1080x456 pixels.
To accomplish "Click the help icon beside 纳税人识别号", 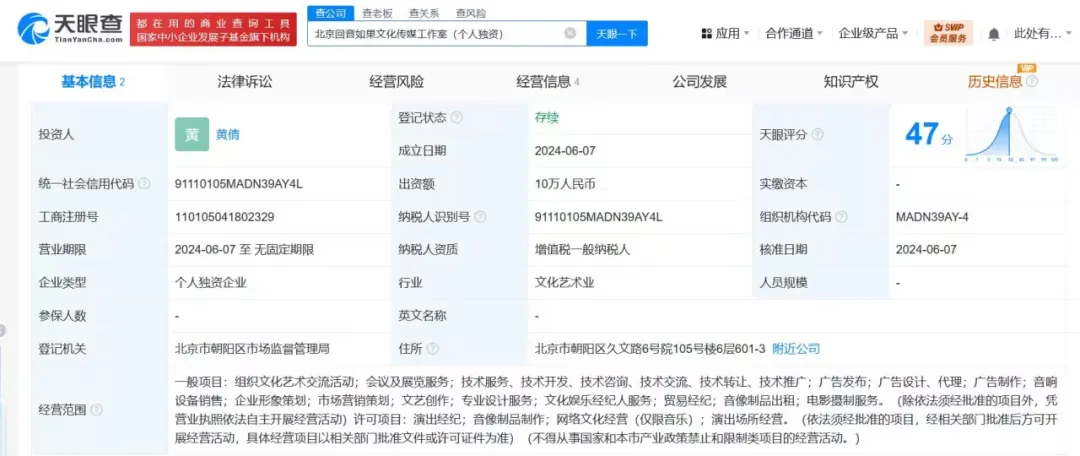I will [480, 217].
